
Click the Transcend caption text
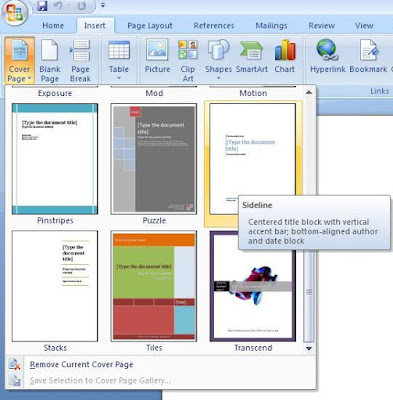(x=253, y=348)
